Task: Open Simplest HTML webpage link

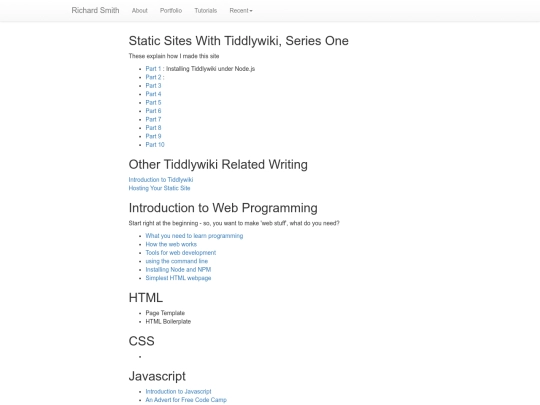Action: (178, 278)
